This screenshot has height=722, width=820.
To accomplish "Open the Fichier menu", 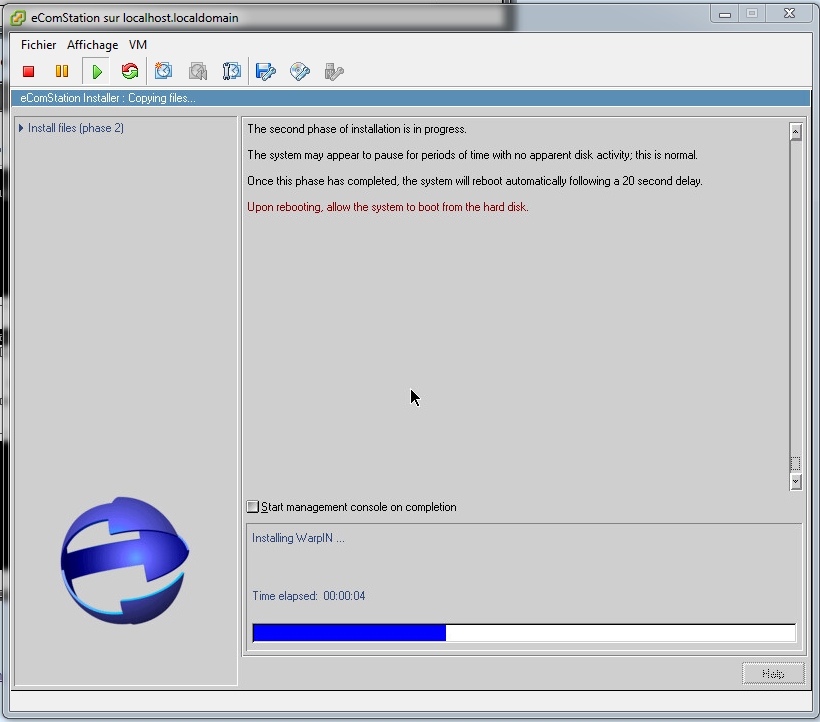I will tap(39, 45).
